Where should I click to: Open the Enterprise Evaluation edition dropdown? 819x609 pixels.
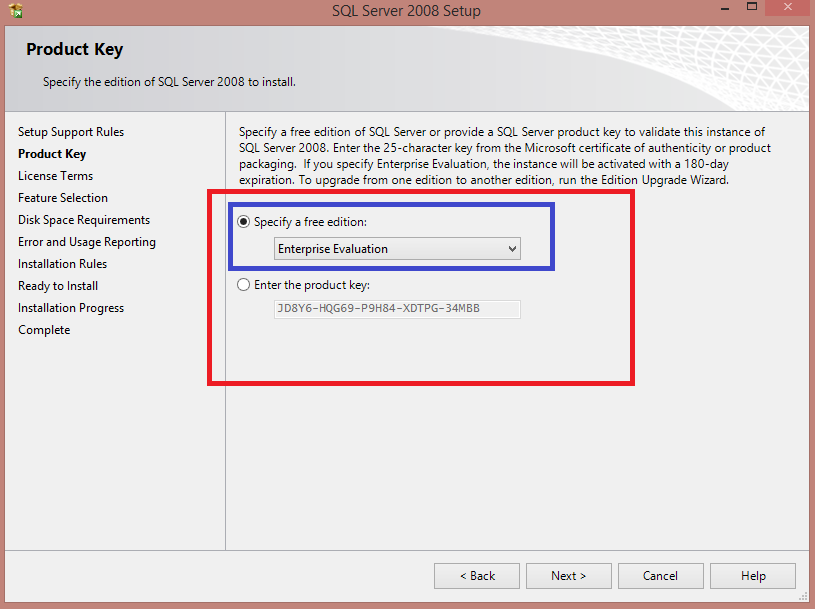(x=397, y=249)
